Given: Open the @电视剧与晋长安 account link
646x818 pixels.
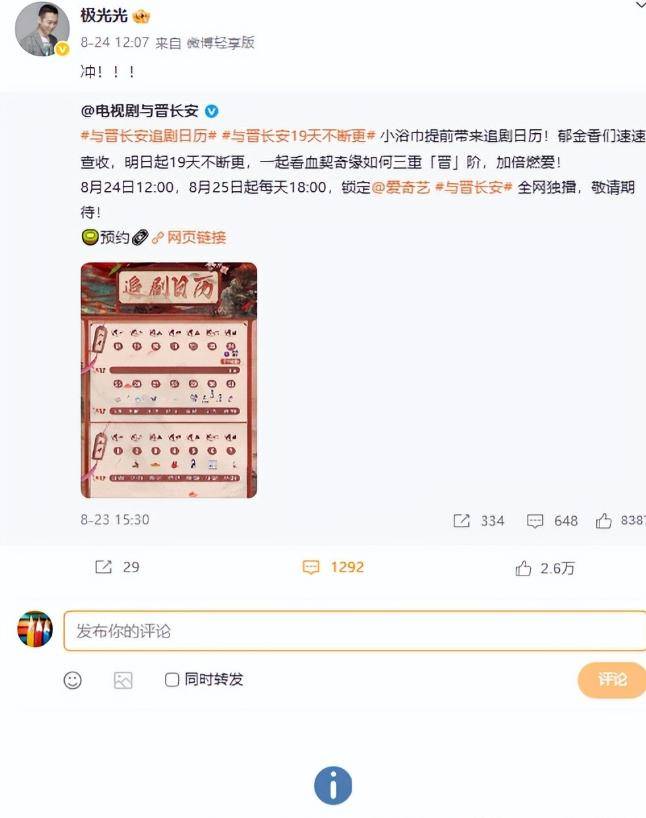Looking at the screenshot, I should point(140,111).
